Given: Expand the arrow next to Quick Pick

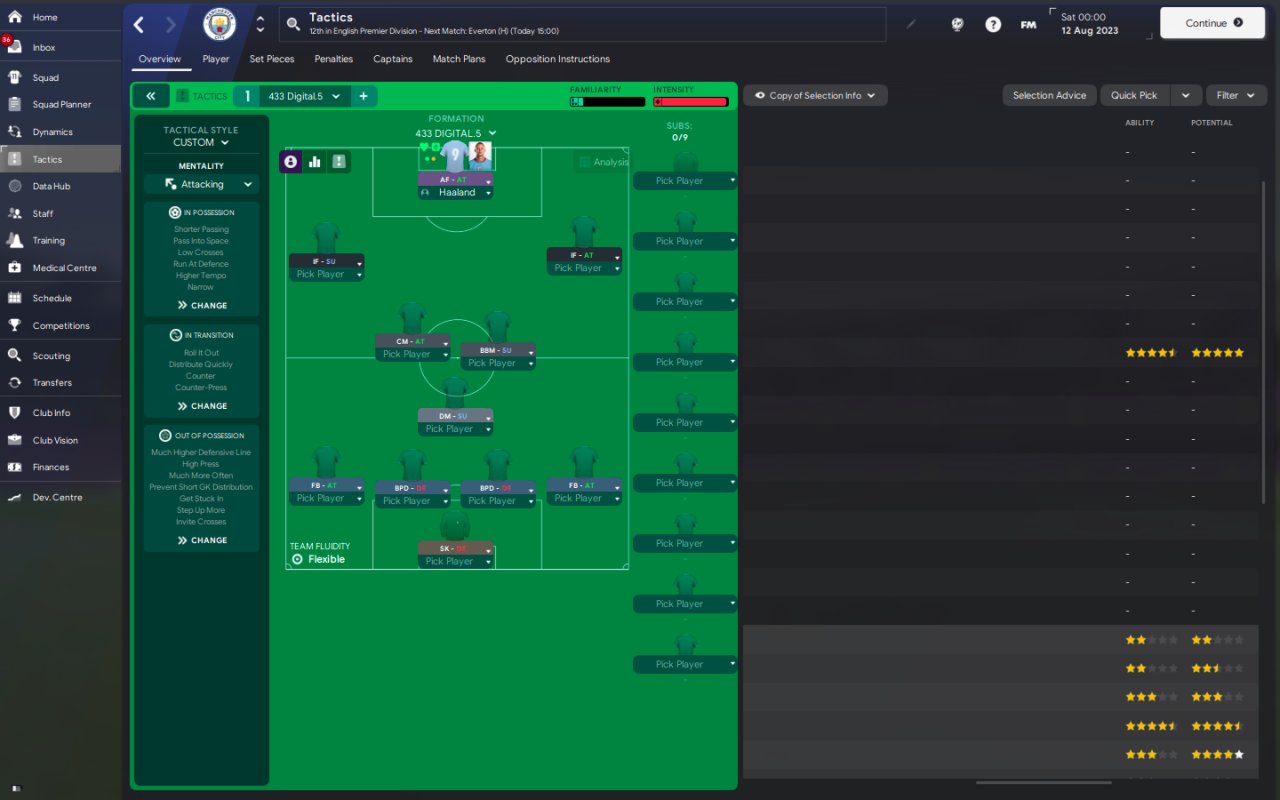Looking at the screenshot, I should 1185,95.
